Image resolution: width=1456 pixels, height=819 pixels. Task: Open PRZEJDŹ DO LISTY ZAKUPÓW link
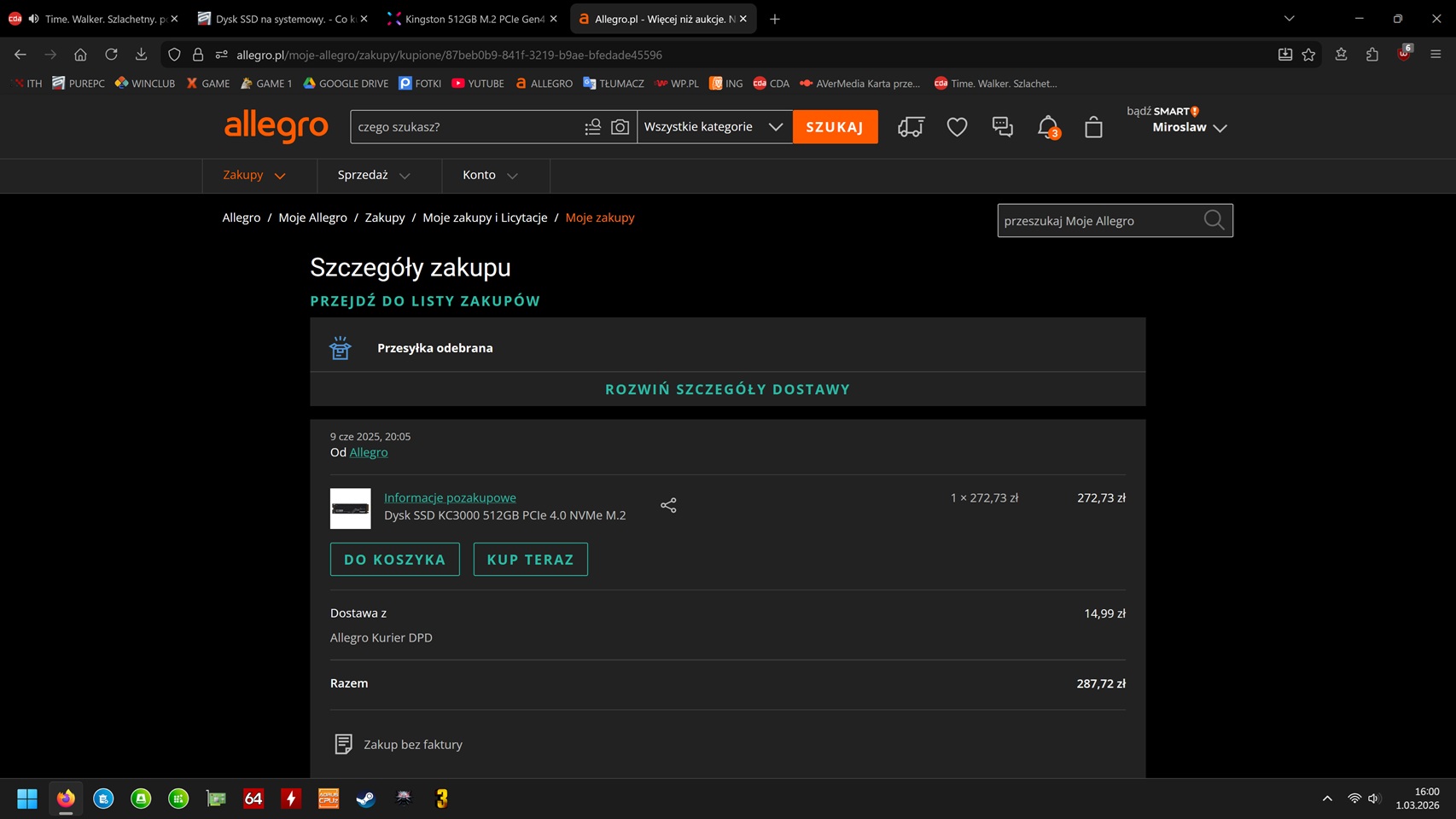click(425, 301)
